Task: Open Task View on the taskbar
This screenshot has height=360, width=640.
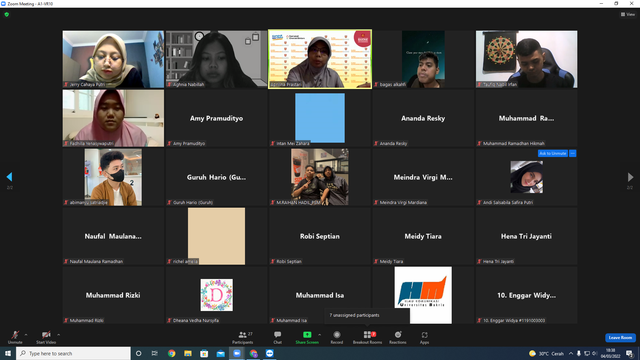Action: pyautogui.click(x=155, y=353)
